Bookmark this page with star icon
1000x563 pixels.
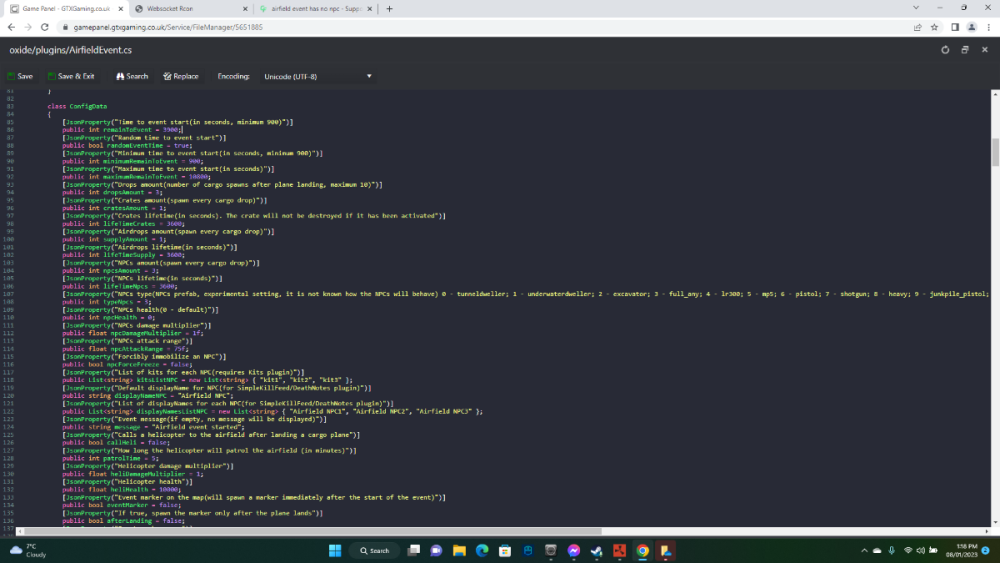[934, 27]
